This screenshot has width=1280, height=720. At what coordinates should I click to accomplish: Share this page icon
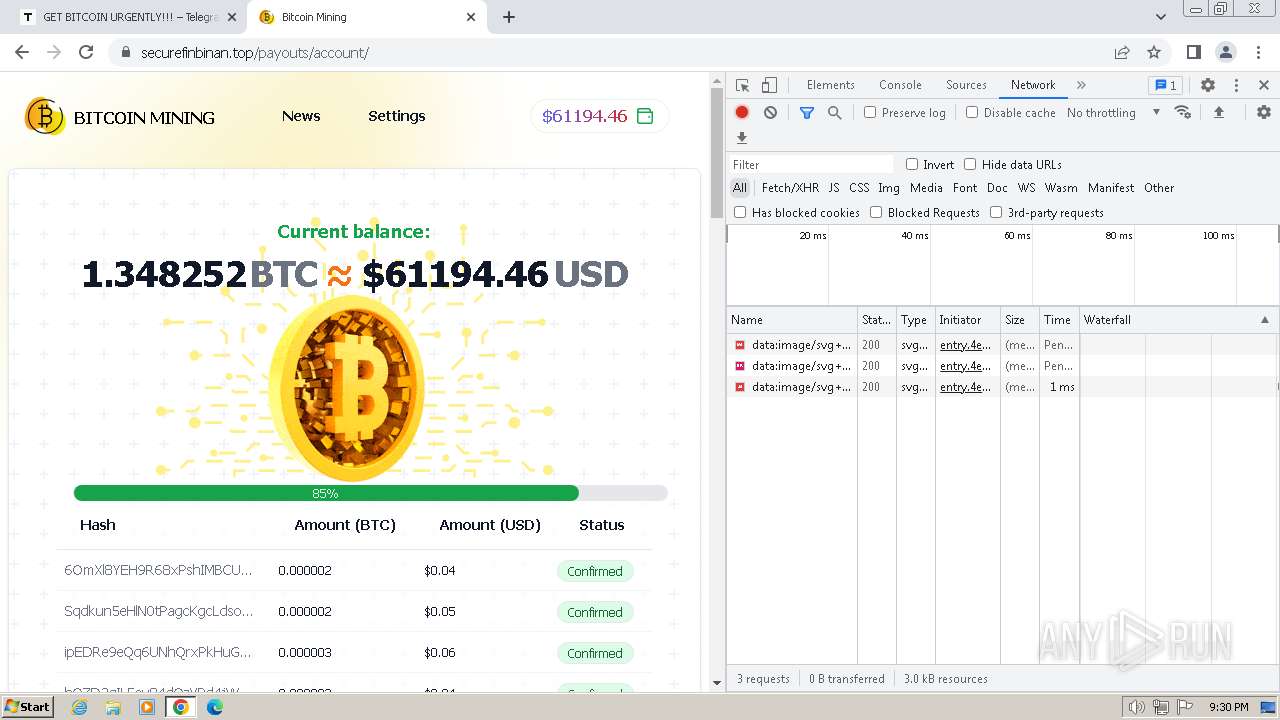[1122, 52]
